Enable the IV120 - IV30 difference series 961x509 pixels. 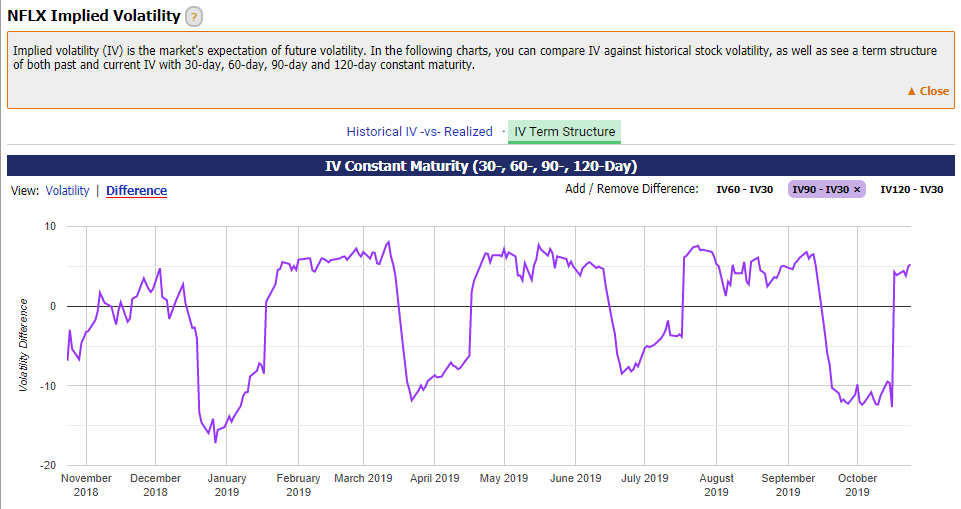pos(911,189)
